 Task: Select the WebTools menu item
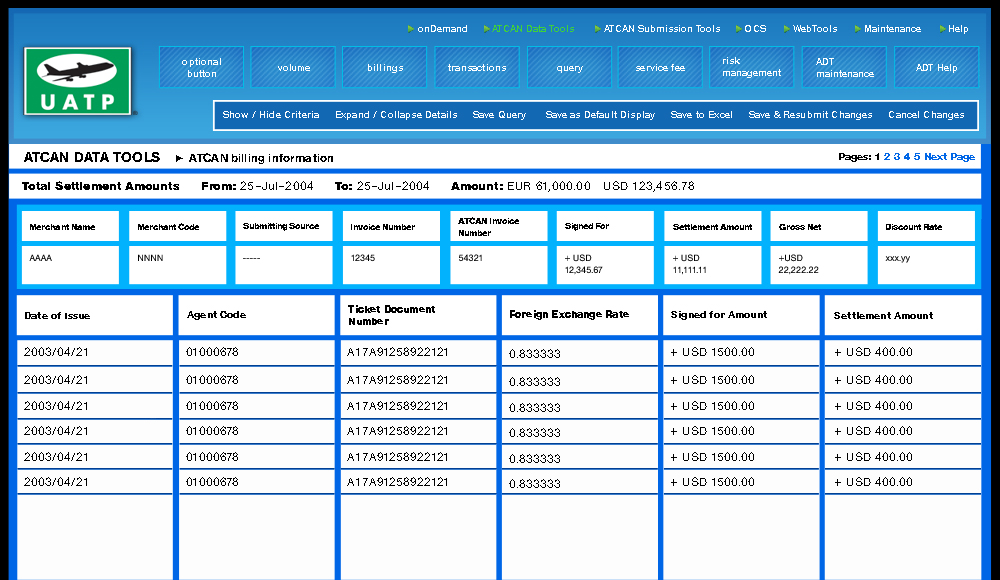click(814, 29)
